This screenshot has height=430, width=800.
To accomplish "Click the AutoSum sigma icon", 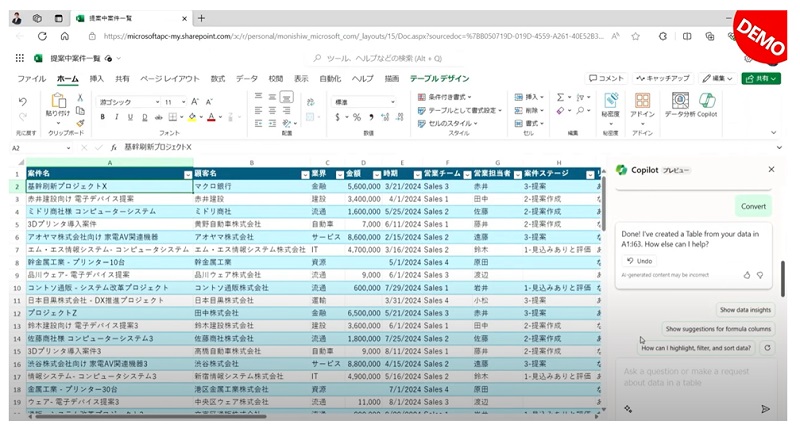I will pos(561,97).
